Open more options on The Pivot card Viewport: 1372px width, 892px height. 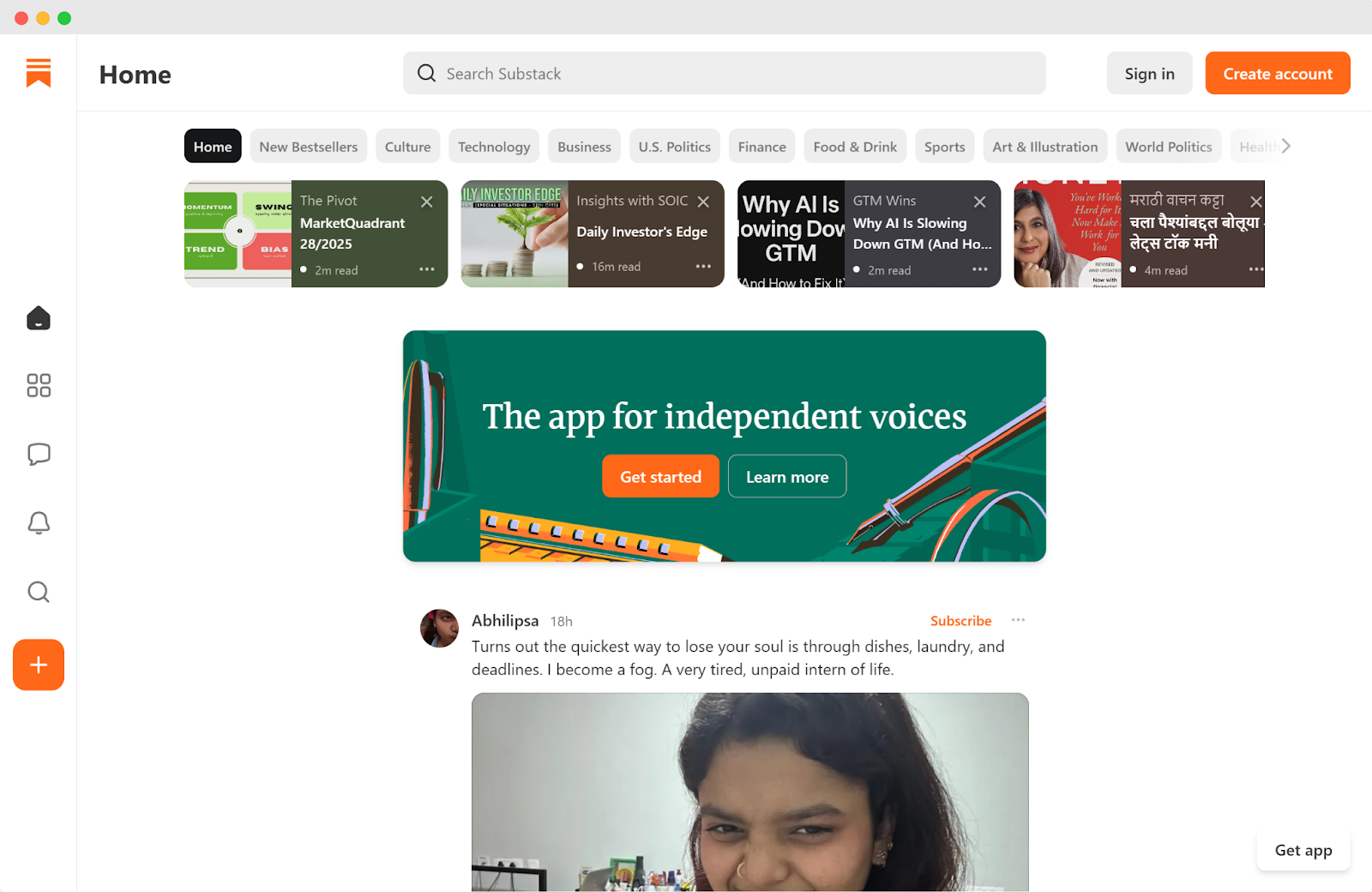427,269
